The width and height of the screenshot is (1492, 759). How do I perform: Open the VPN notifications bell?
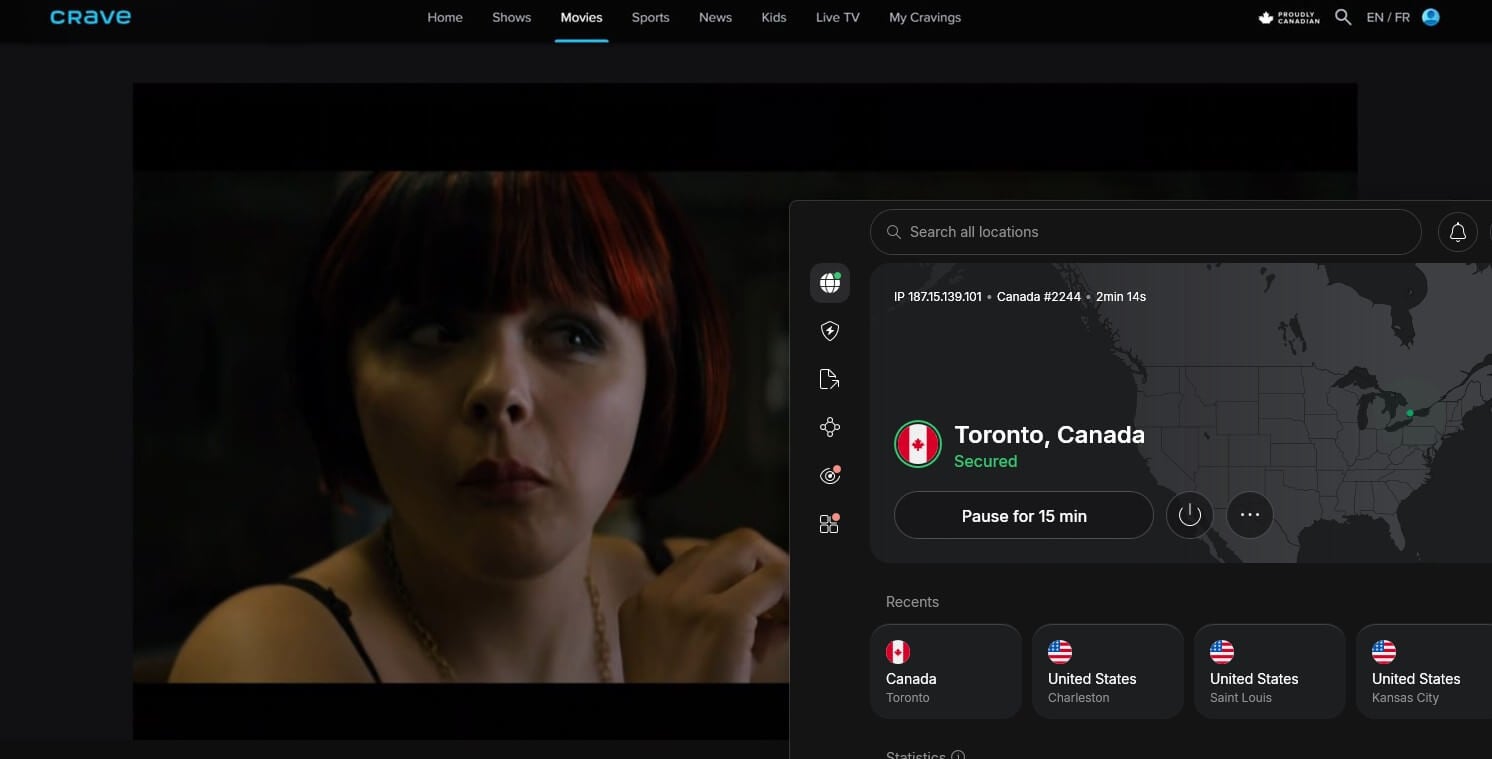coord(1457,232)
